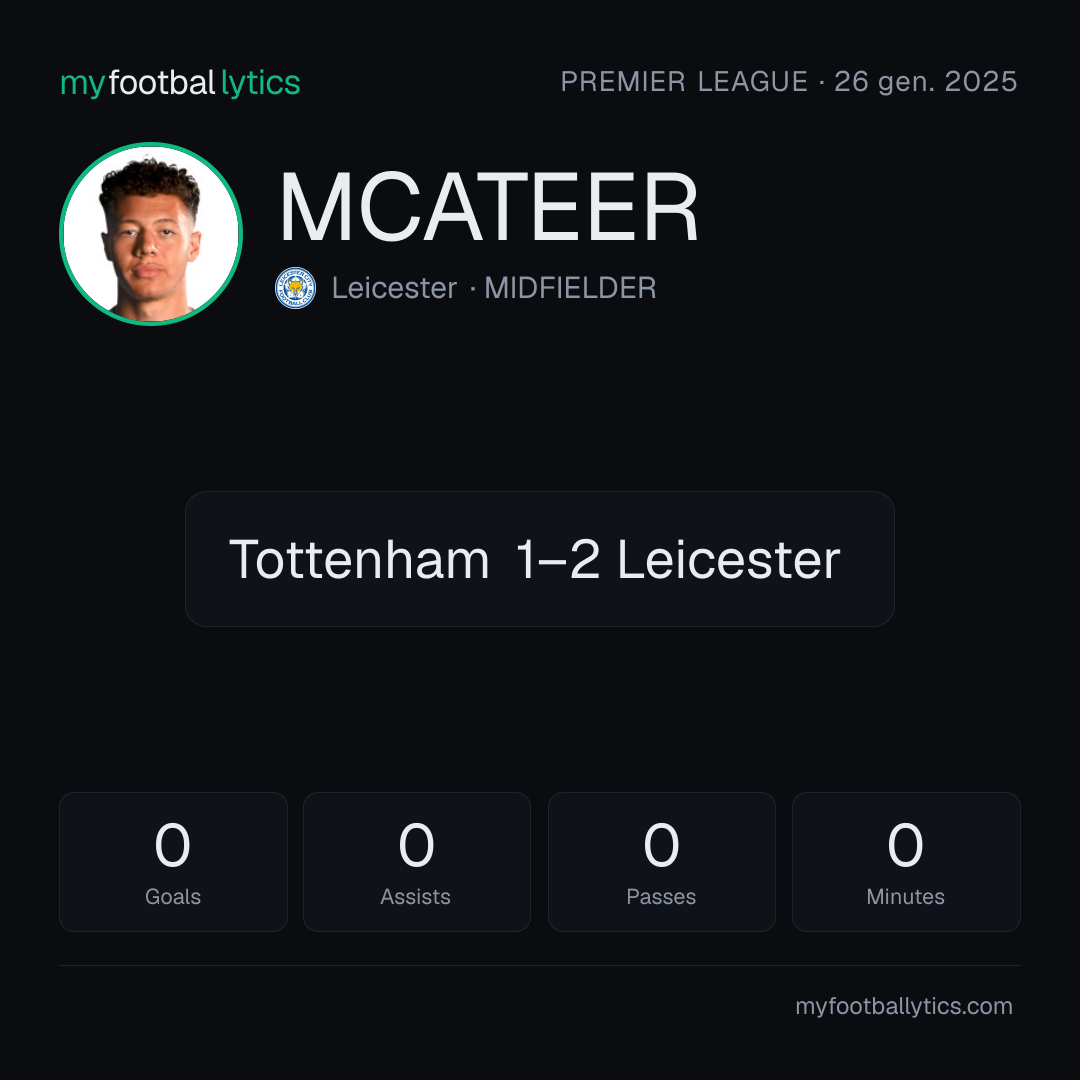
Task: Click the MIDFIELDER position label
Action: (x=570, y=288)
